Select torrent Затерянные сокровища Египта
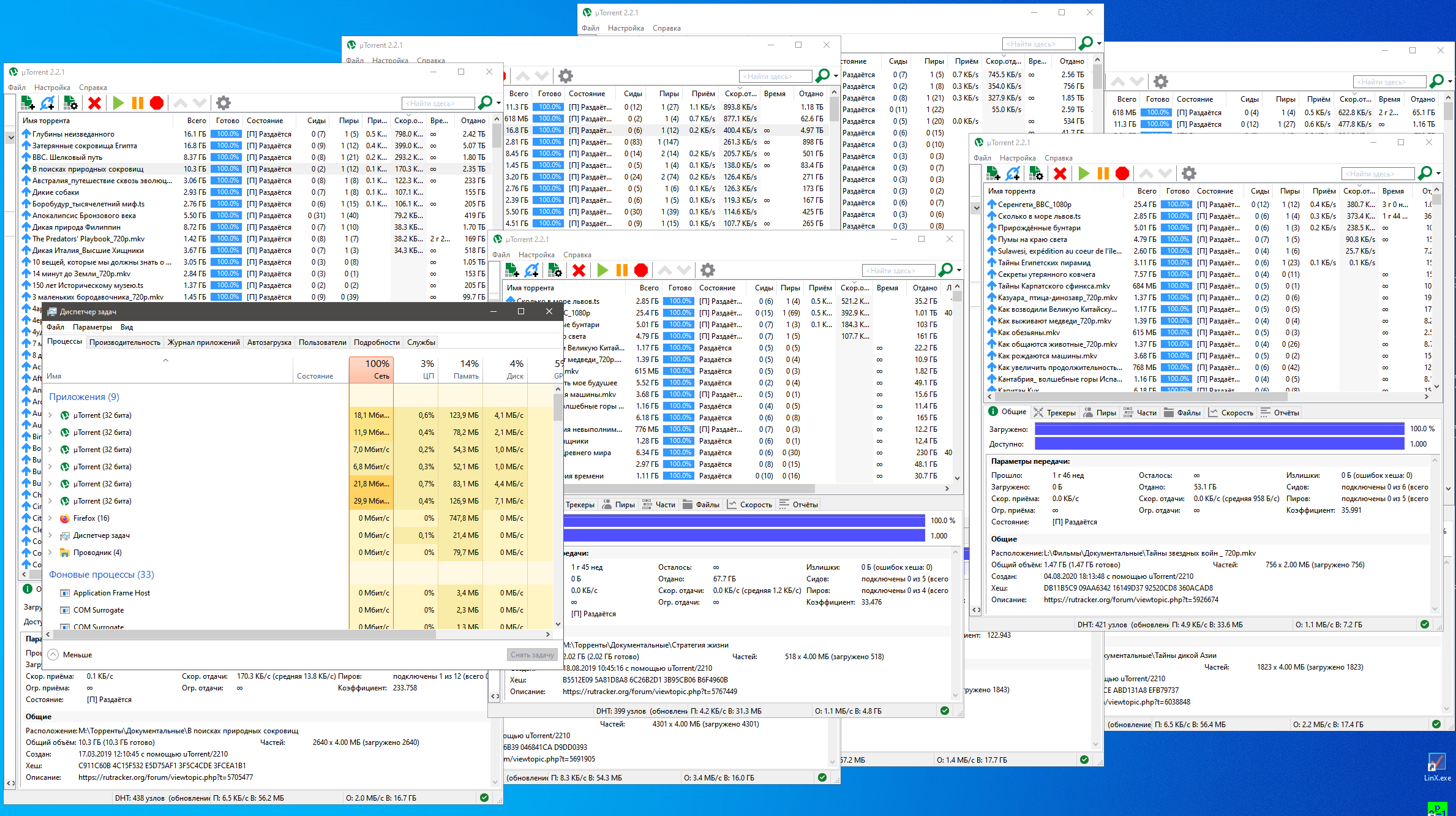Image resolution: width=1456 pixels, height=816 pixels. pyautogui.click(x=253, y=146)
